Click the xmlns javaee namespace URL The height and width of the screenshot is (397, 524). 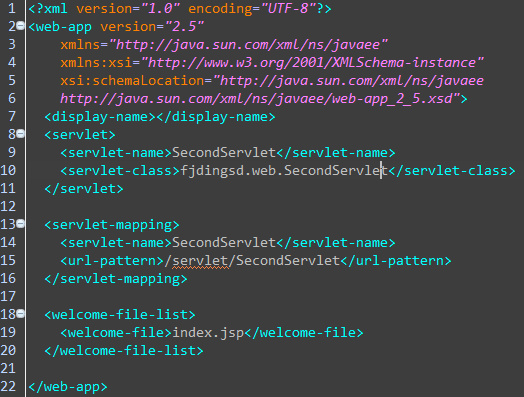(248, 45)
